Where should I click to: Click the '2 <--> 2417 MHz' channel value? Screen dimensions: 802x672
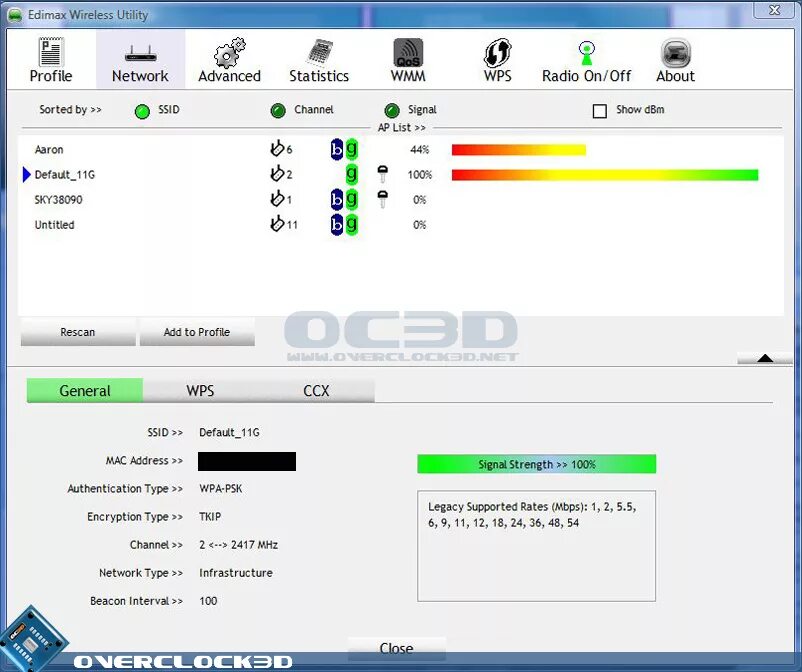coord(239,545)
